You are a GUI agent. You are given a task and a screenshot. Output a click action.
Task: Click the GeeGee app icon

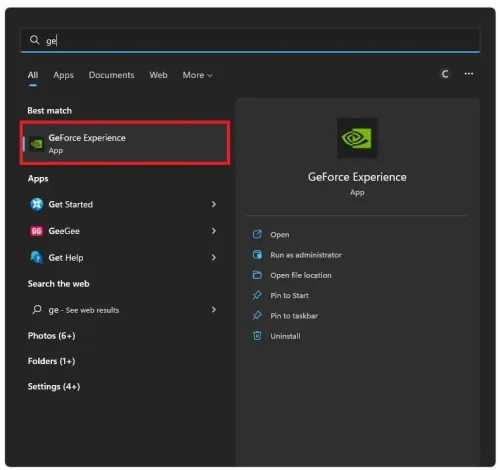37,231
